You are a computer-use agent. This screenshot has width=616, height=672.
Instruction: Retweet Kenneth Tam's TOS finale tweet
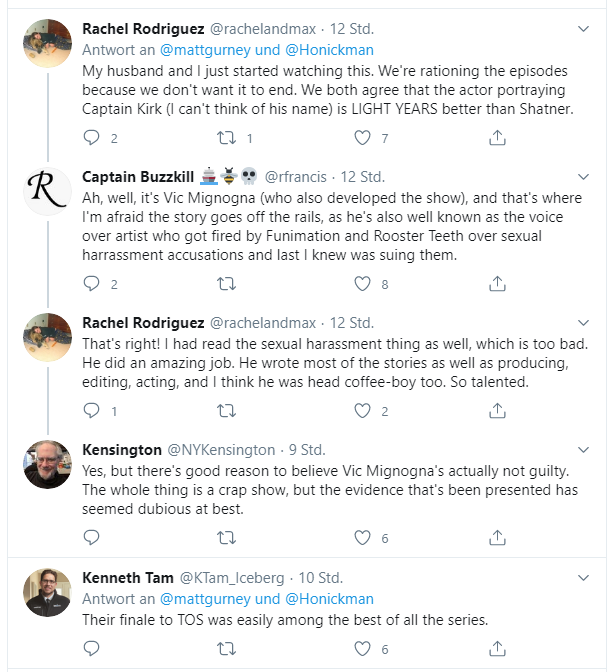226,648
